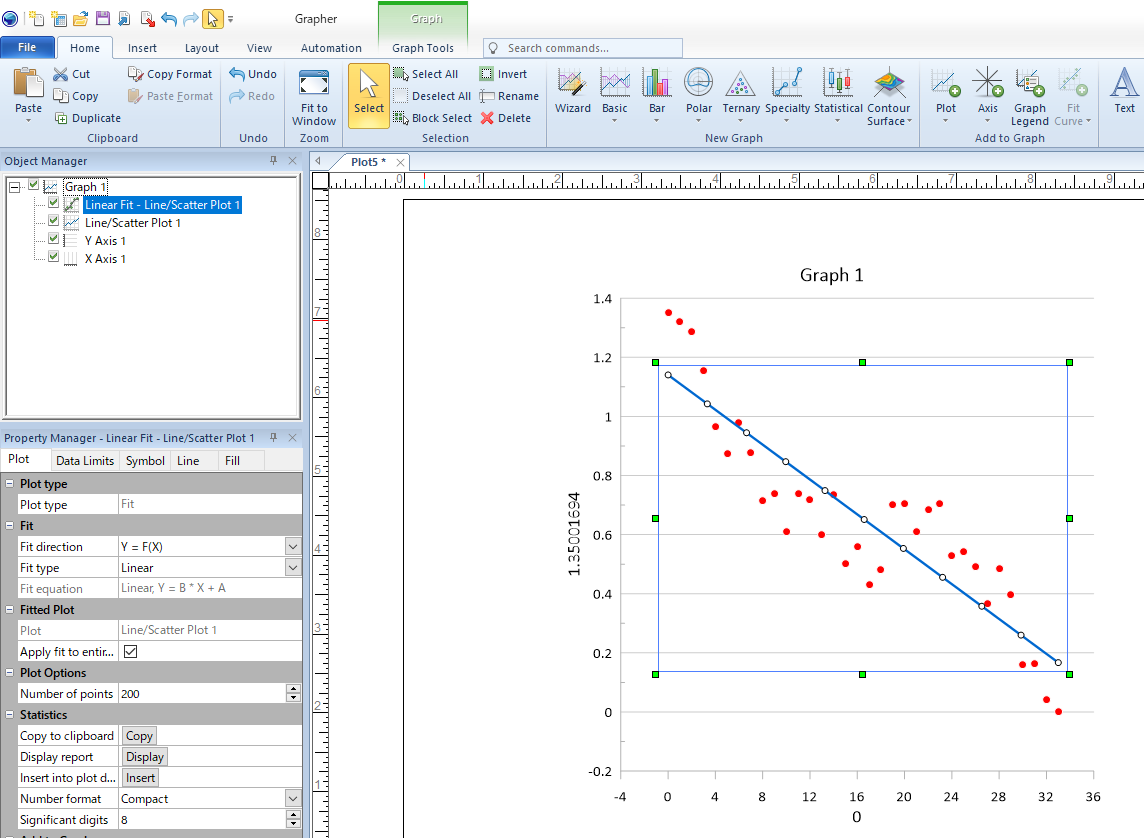Open Number format dropdown
The width and height of the screenshot is (1144, 838).
[293, 799]
